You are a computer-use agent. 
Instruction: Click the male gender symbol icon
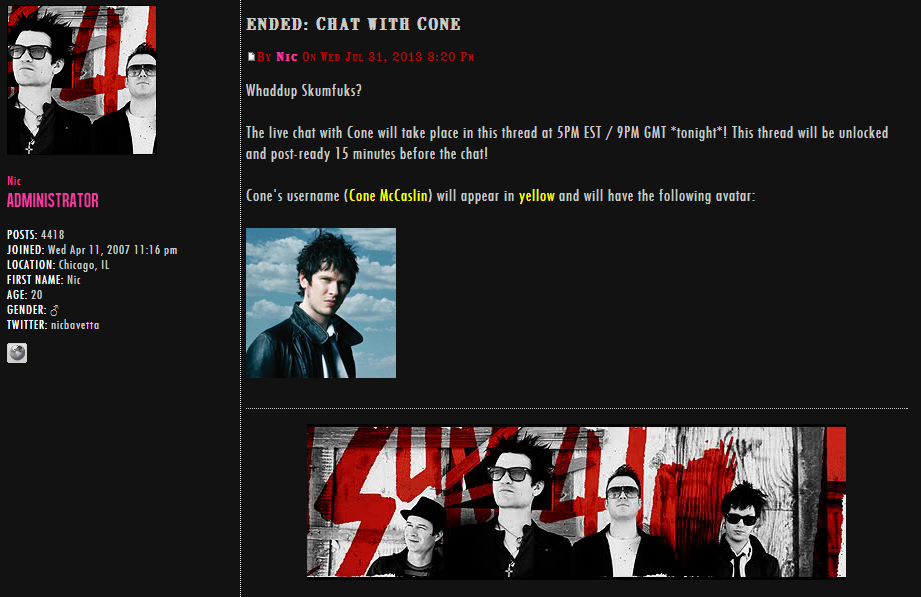pos(55,310)
